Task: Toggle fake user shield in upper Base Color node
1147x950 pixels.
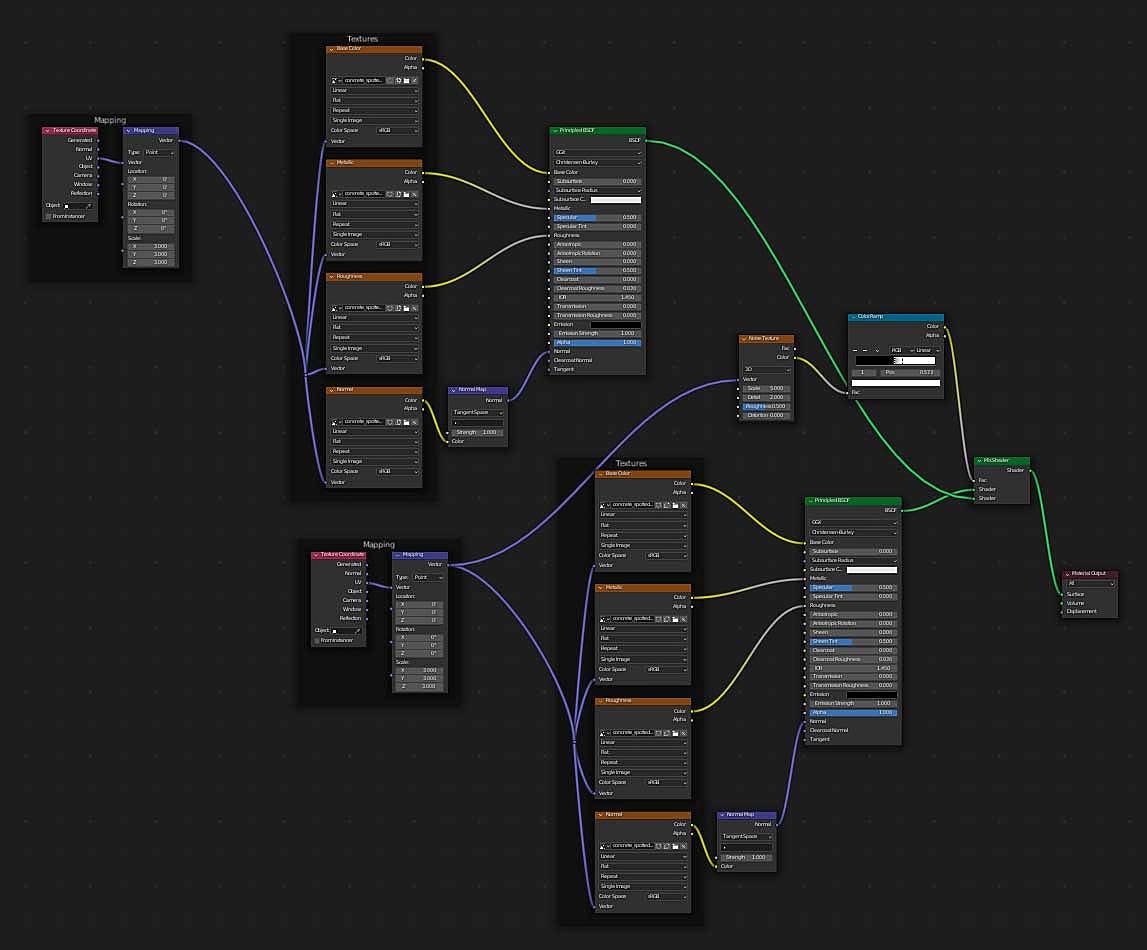Action: pyautogui.click(x=390, y=80)
